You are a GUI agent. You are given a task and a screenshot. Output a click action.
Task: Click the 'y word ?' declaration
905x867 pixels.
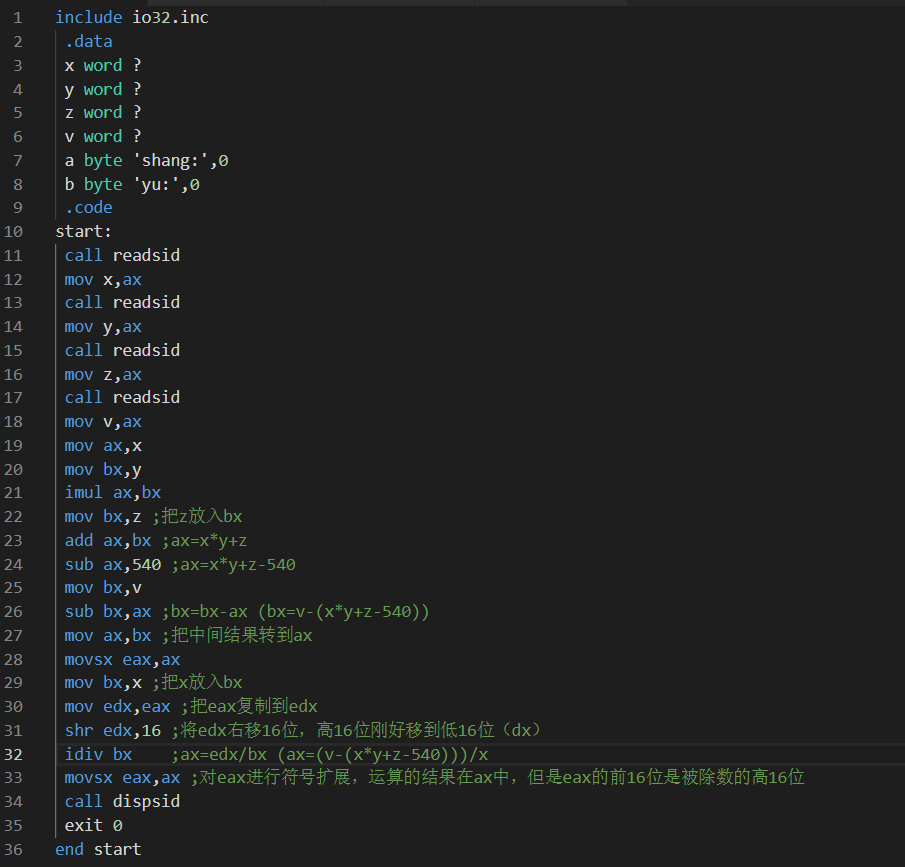[x=103, y=89]
